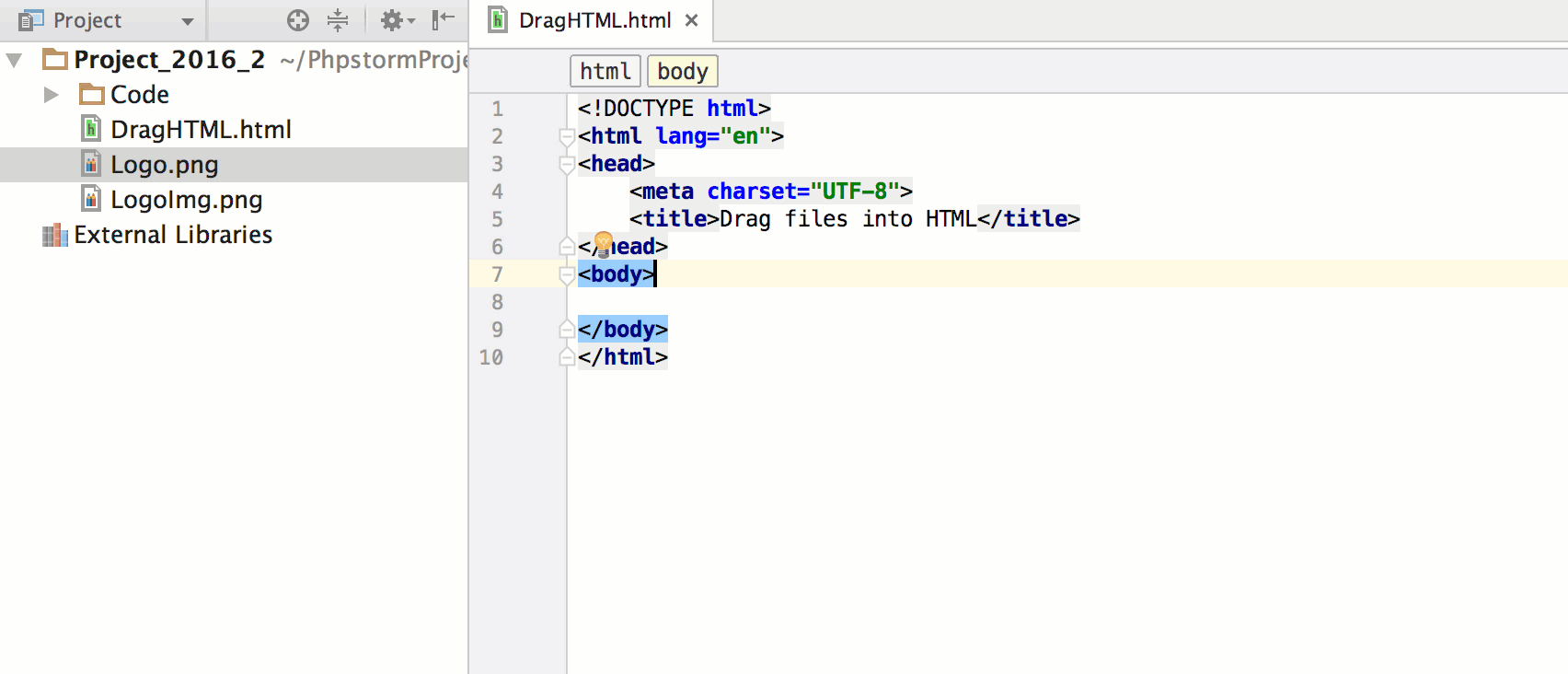Image resolution: width=1568 pixels, height=674 pixels.
Task: Click the collapse all icon
Action: pyautogui.click(x=338, y=20)
